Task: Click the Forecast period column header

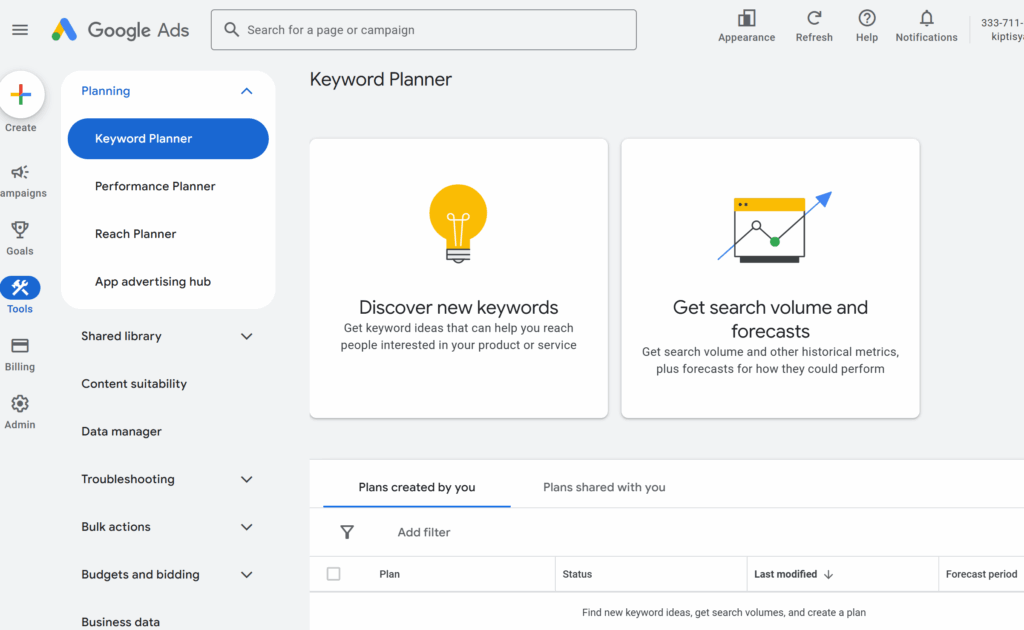Action: point(981,575)
